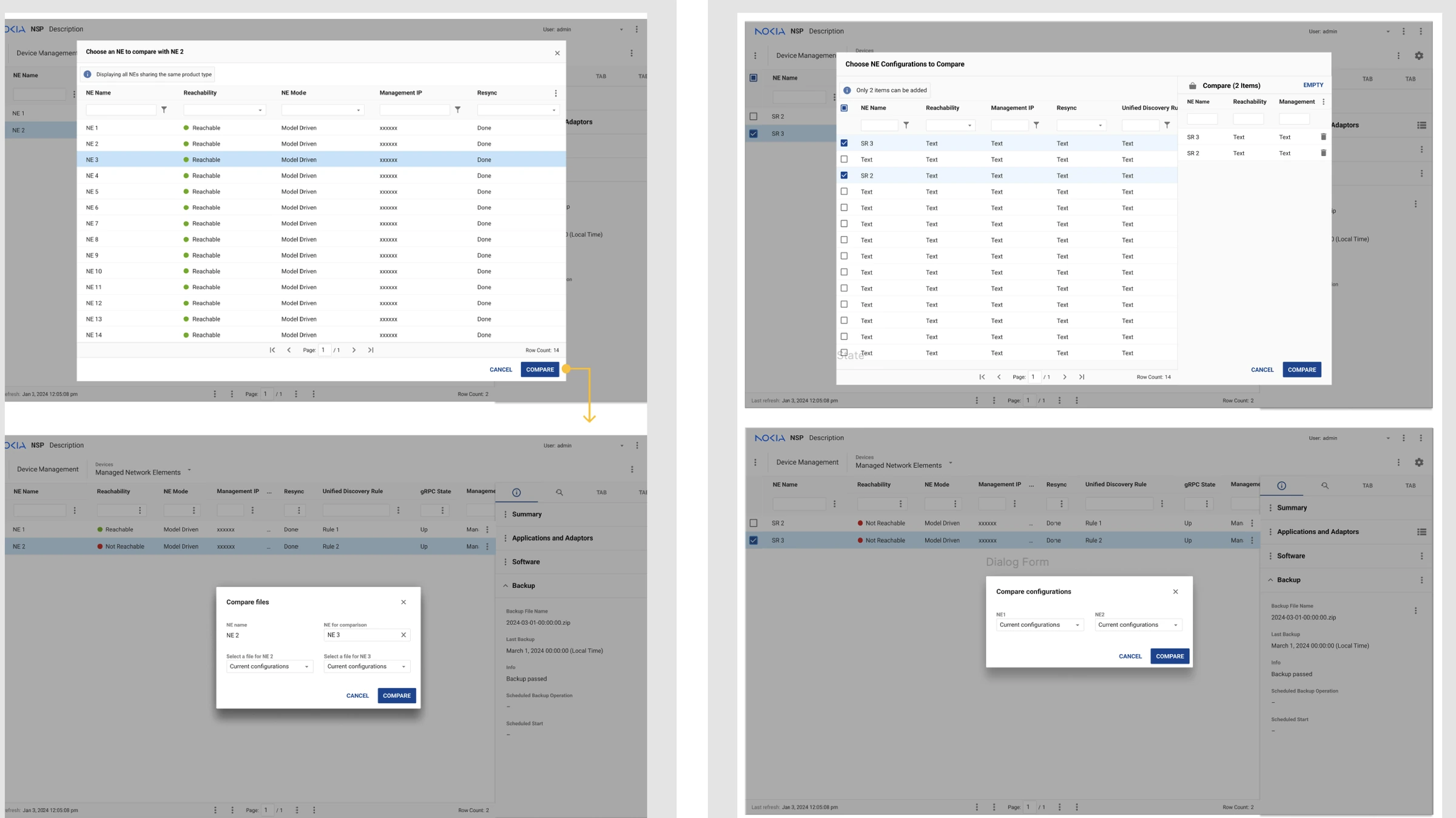Open column options kebab beside Resync header

coord(555,93)
